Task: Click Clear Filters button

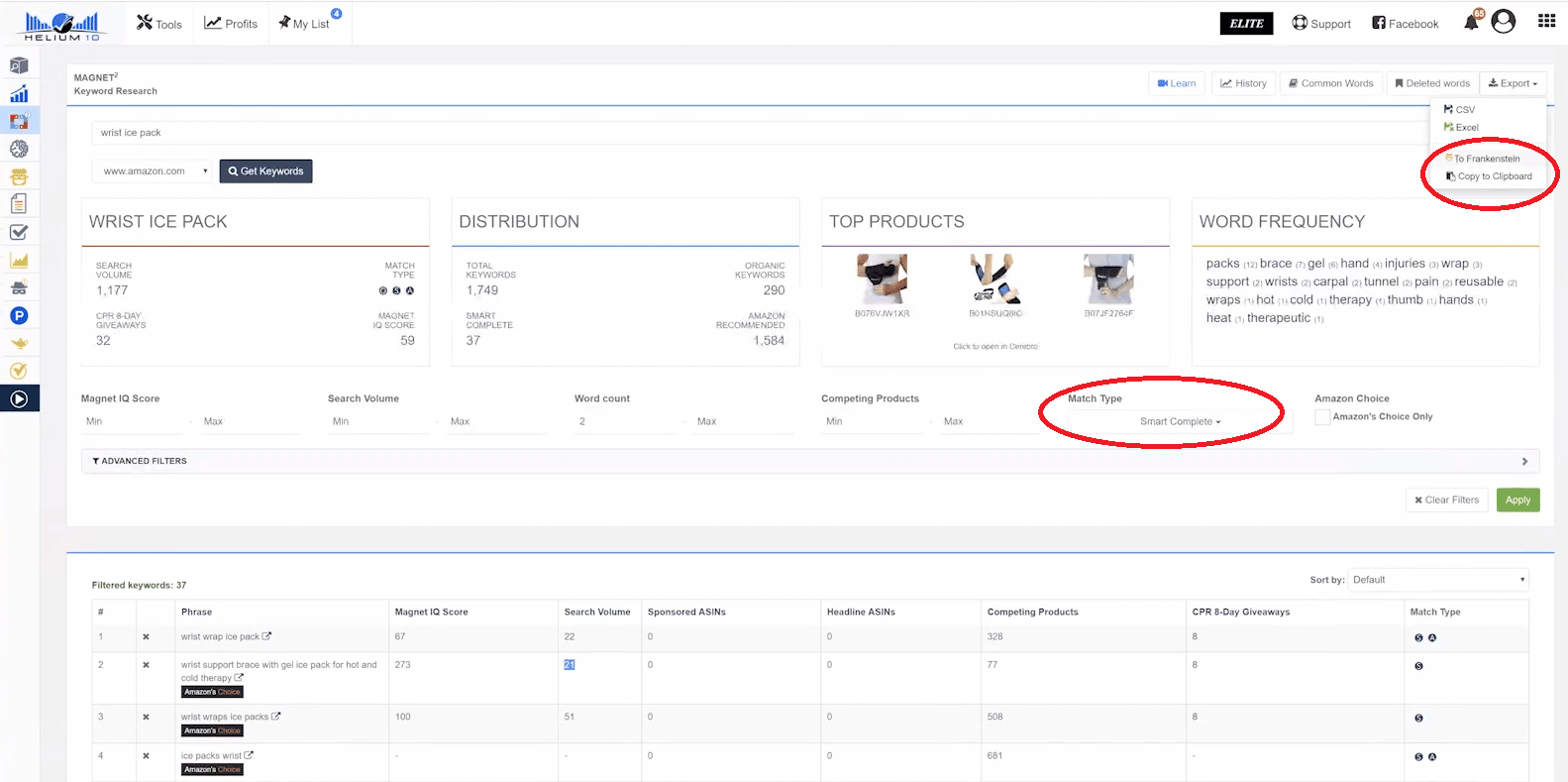Action: coord(1446,500)
